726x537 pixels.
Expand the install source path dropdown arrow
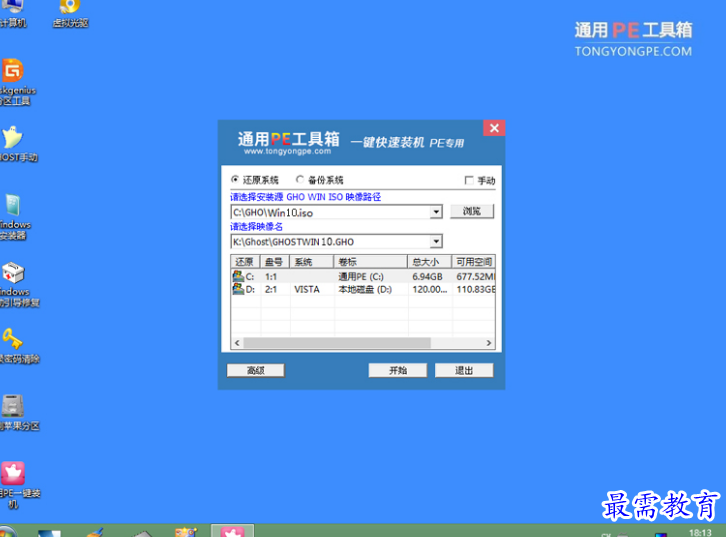(x=436, y=212)
